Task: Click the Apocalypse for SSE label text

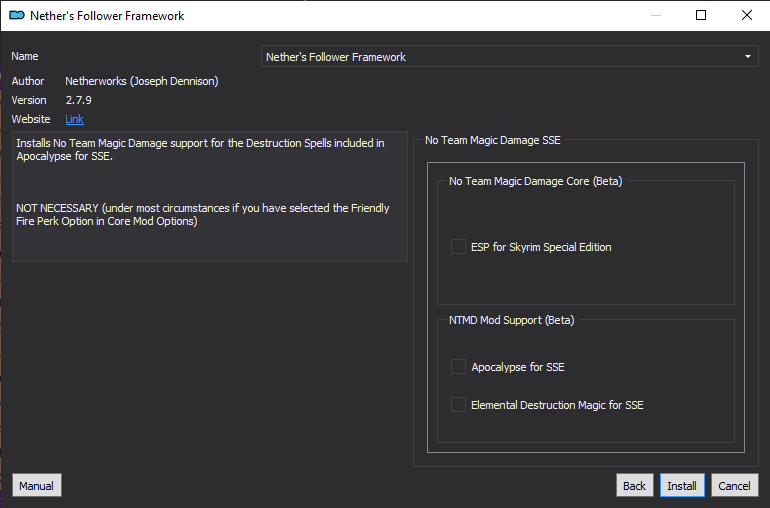Action: pyautogui.click(x=518, y=367)
